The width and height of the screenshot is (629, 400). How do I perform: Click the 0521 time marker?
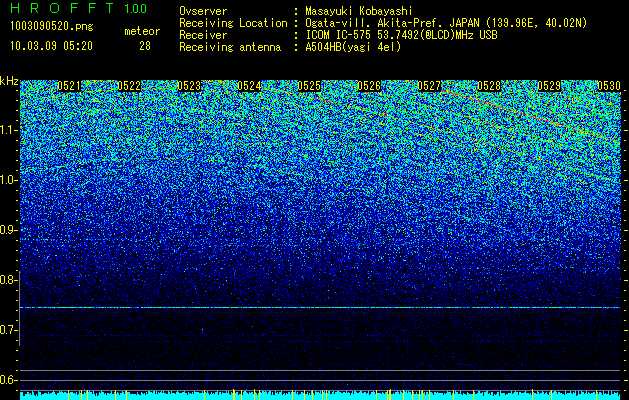coord(69,86)
